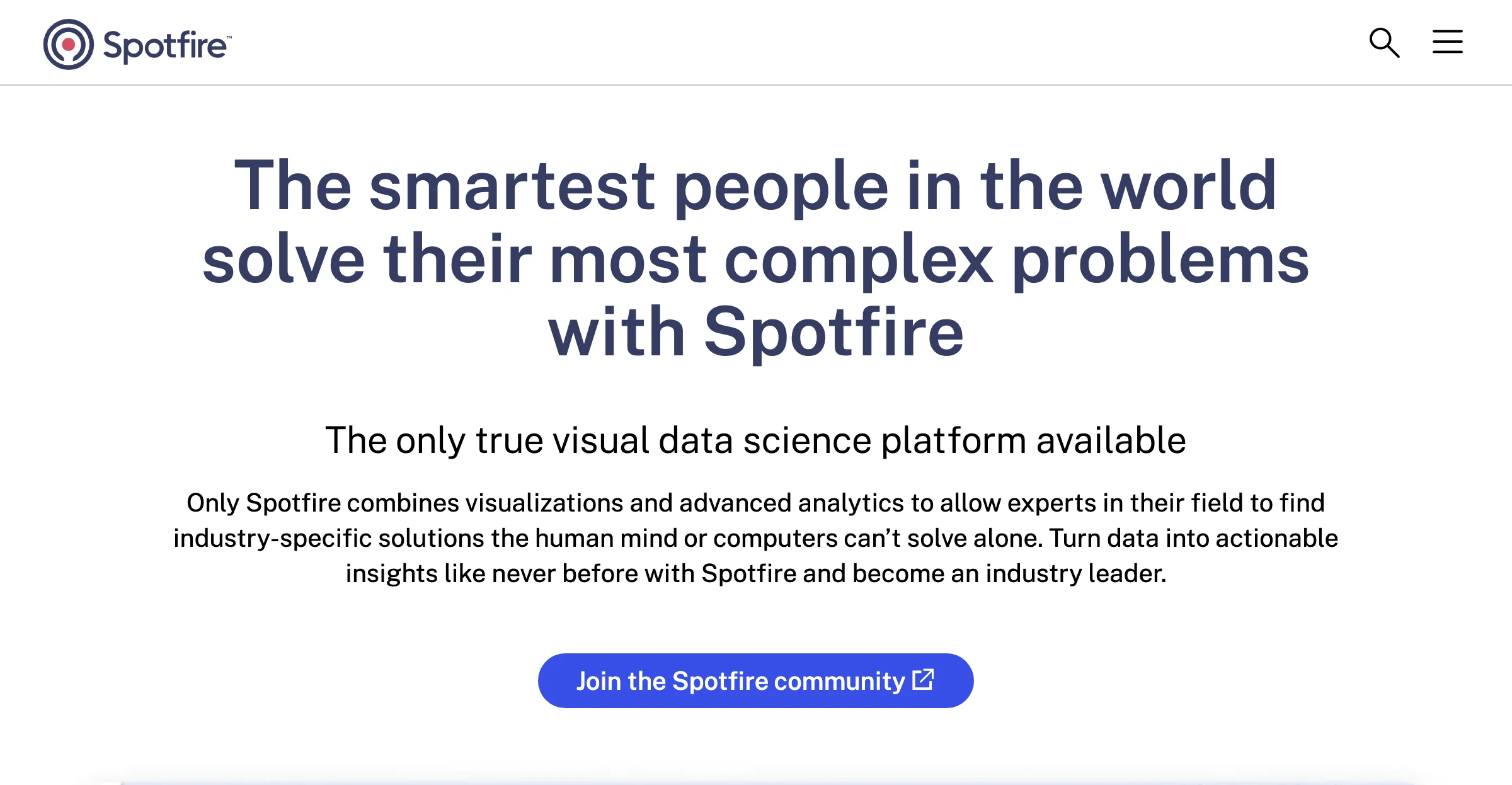Click paragraph line starting "Only Spotfire combines visualizations"
1512x785 pixels.
pyautogui.click(x=755, y=503)
